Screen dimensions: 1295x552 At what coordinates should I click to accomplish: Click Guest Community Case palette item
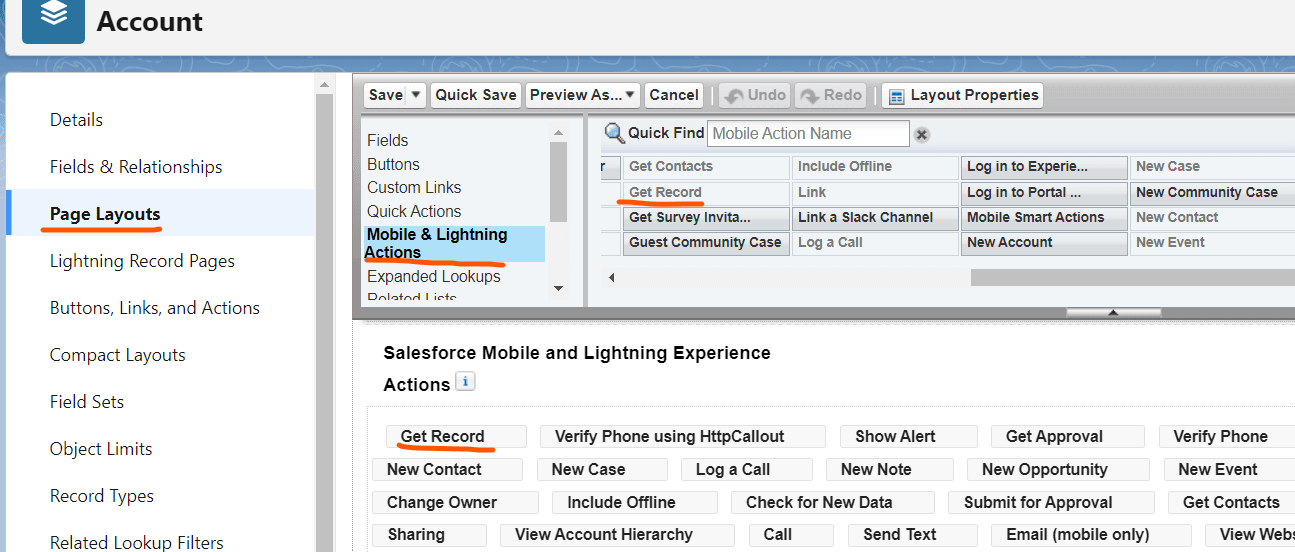[708, 242]
